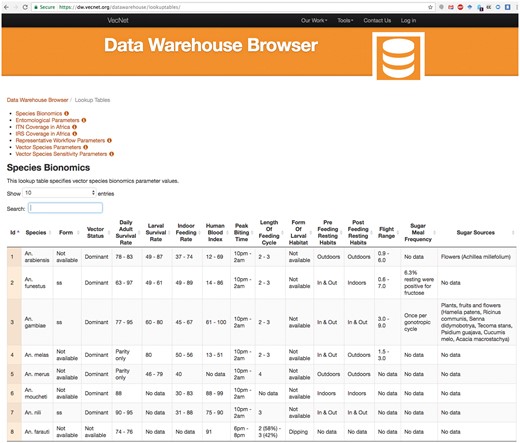Sort table by Form column
Image resolution: width=520 pixels, height=443 pixels.
68,232
